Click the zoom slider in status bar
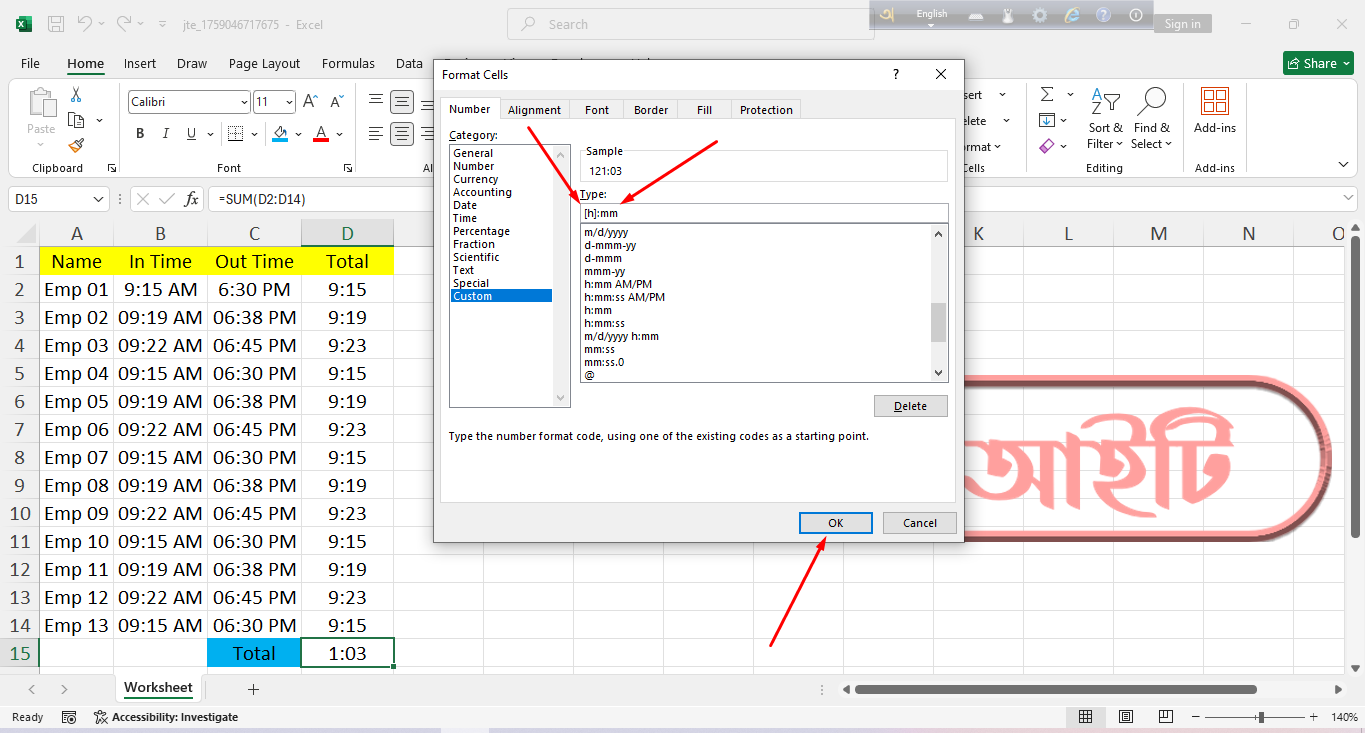The width and height of the screenshot is (1365, 733). coord(1261,717)
